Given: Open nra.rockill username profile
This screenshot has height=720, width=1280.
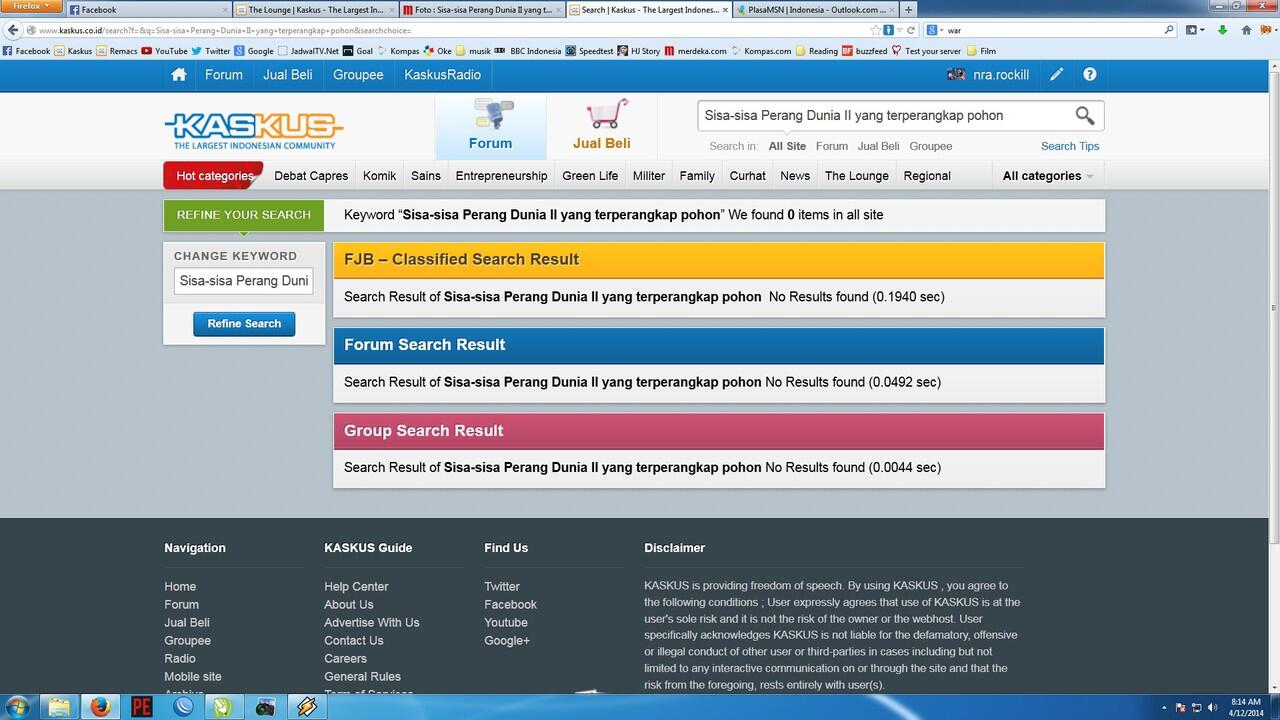Looking at the screenshot, I should 1001,75.
